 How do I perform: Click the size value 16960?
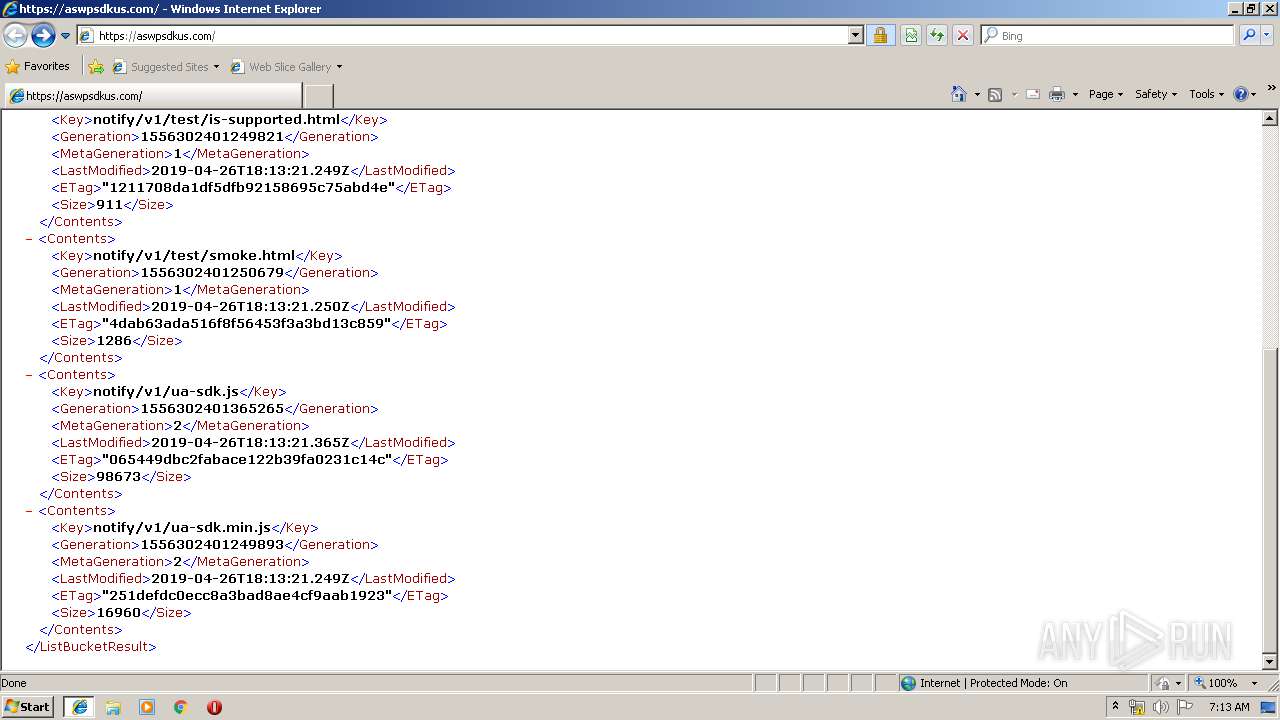[118, 613]
